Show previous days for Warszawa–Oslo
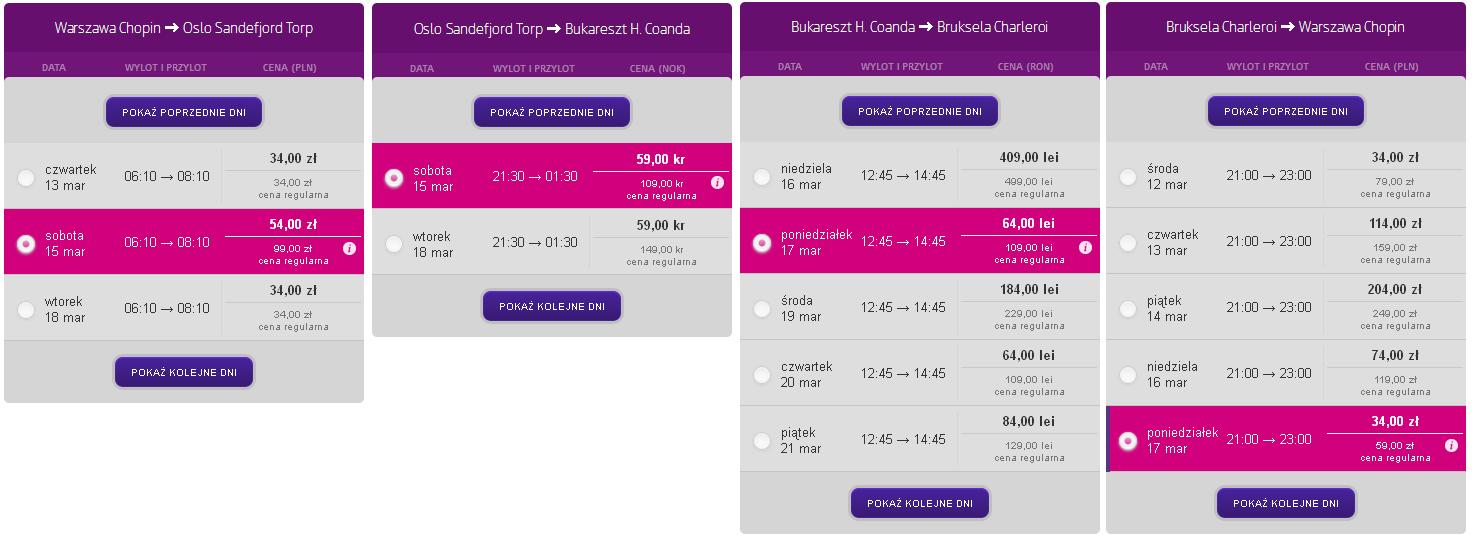Viewport: 1472px width, 542px height. pos(184,112)
